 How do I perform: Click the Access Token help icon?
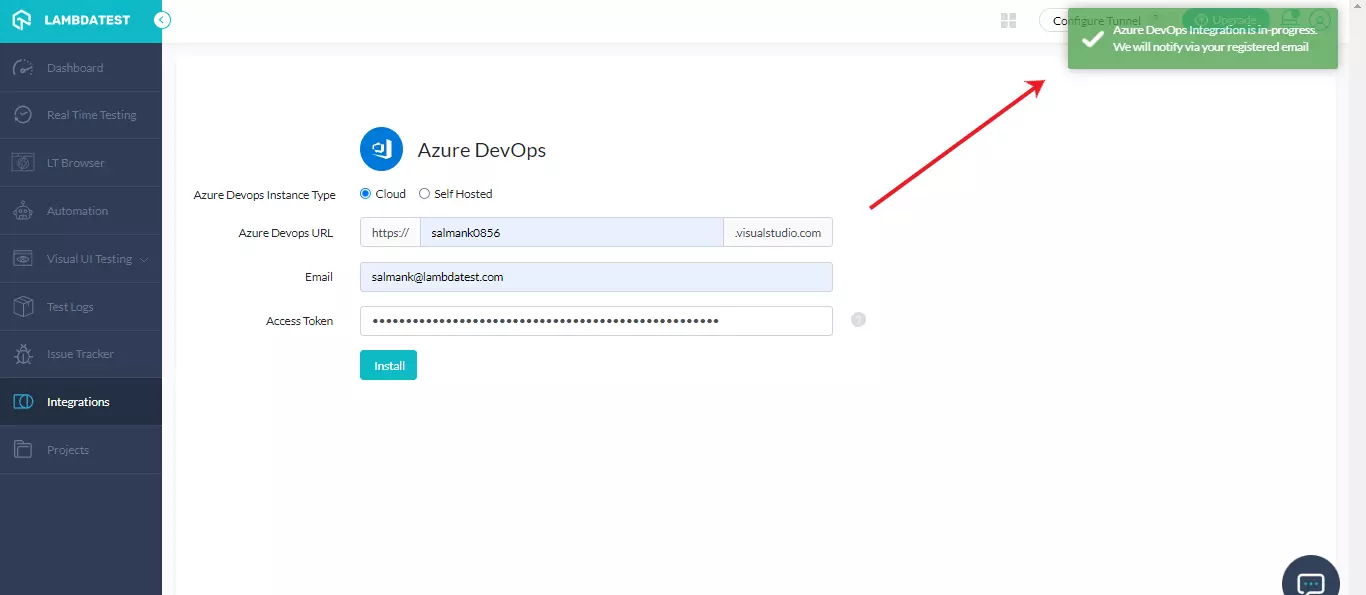[x=857, y=319]
